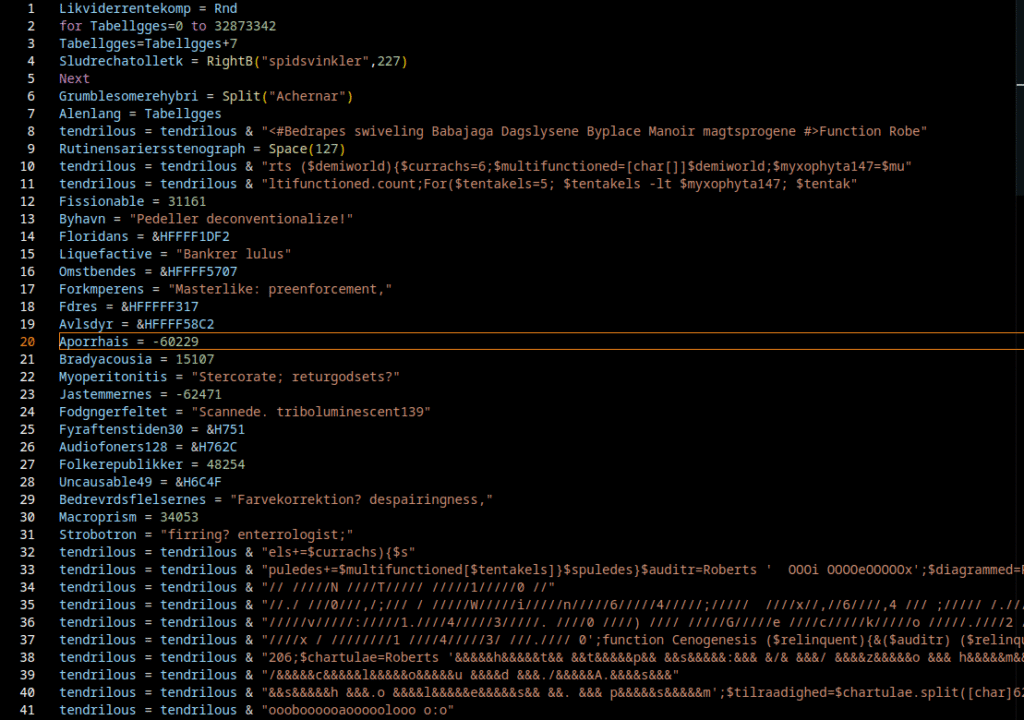This screenshot has width=1024, height=720.
Task: Place cursor on the Rnd function call
Action: [x=225, y=8]
